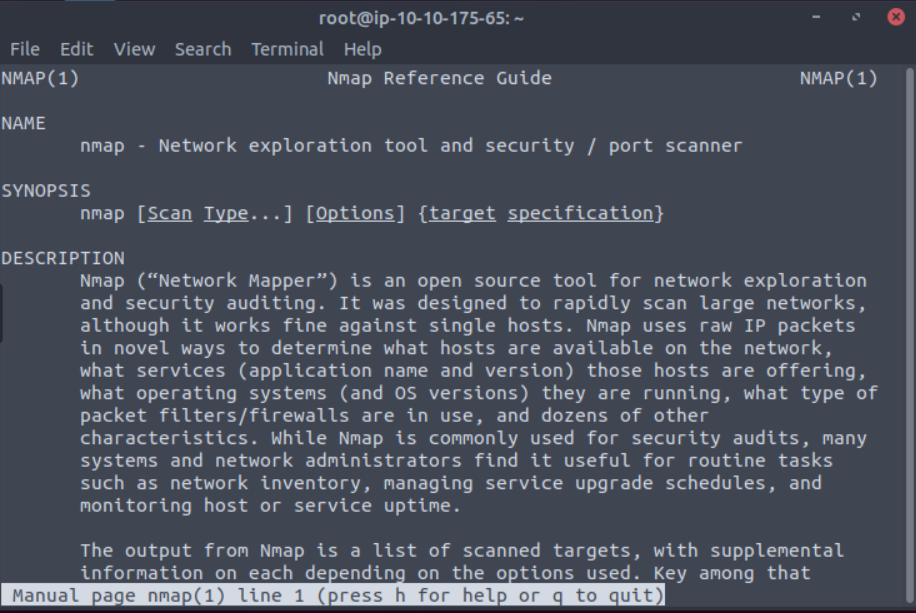
Task: Click the underlined Scan word in synopsis
Action: [169, 214]
